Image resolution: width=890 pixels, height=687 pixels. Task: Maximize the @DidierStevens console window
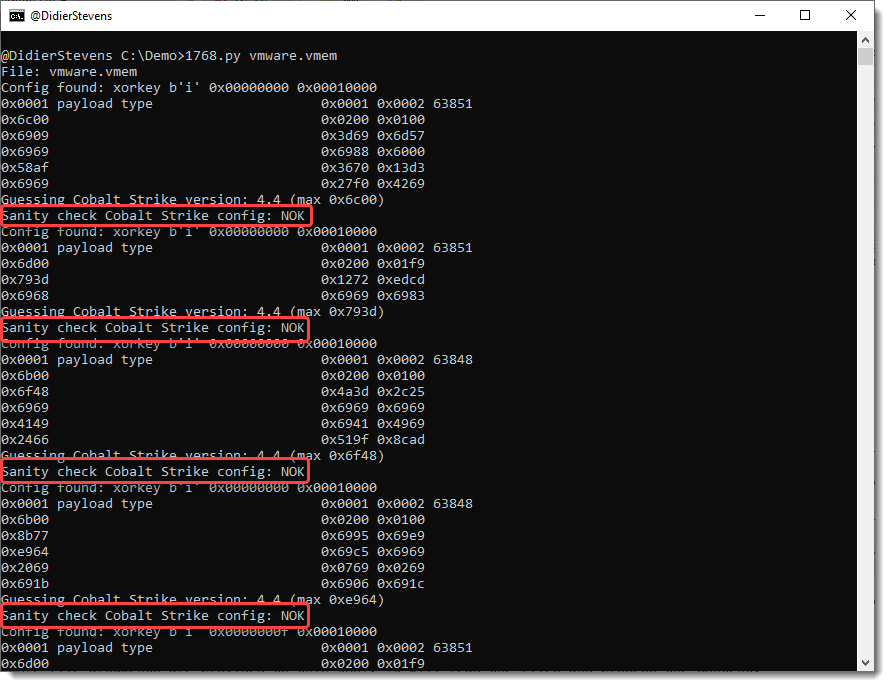(805, 15)
